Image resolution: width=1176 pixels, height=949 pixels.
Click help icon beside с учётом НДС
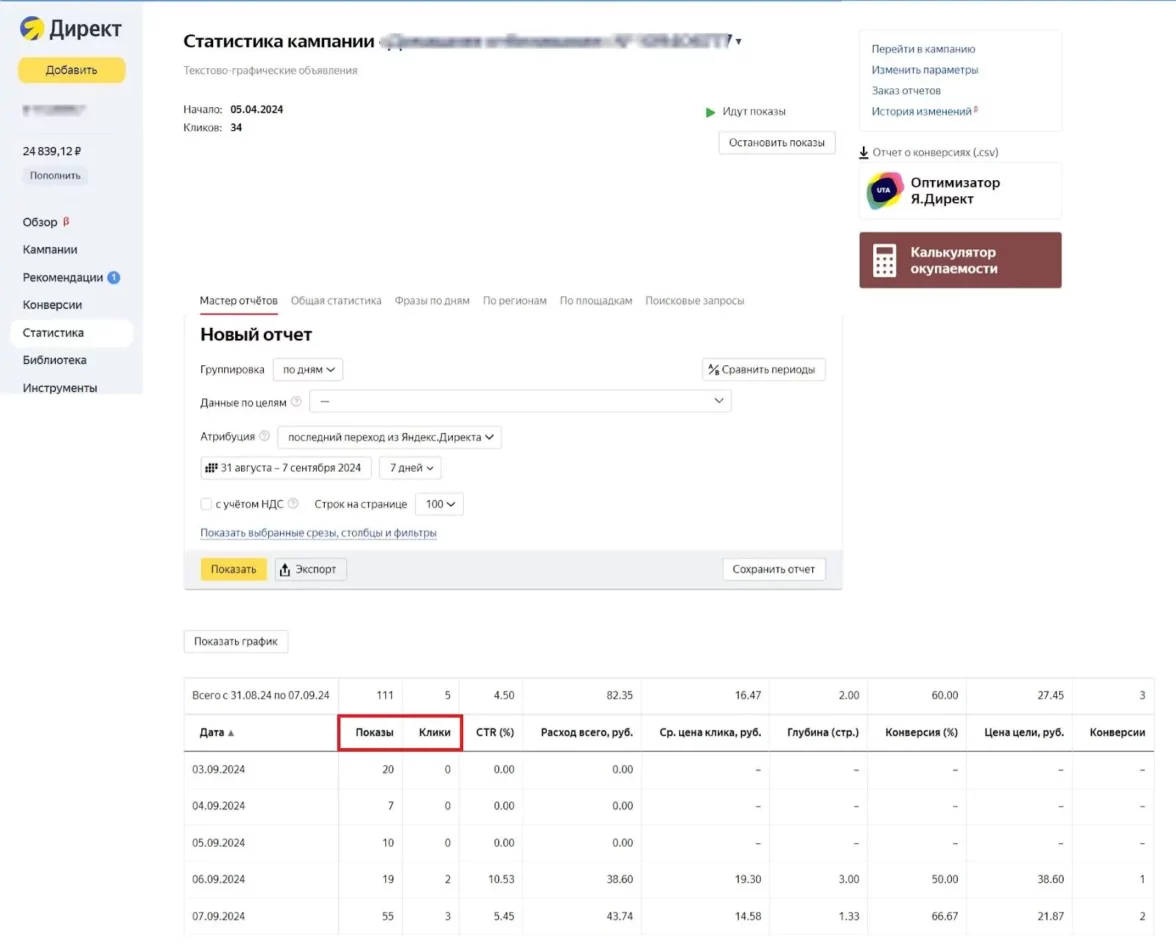[293, 505]
